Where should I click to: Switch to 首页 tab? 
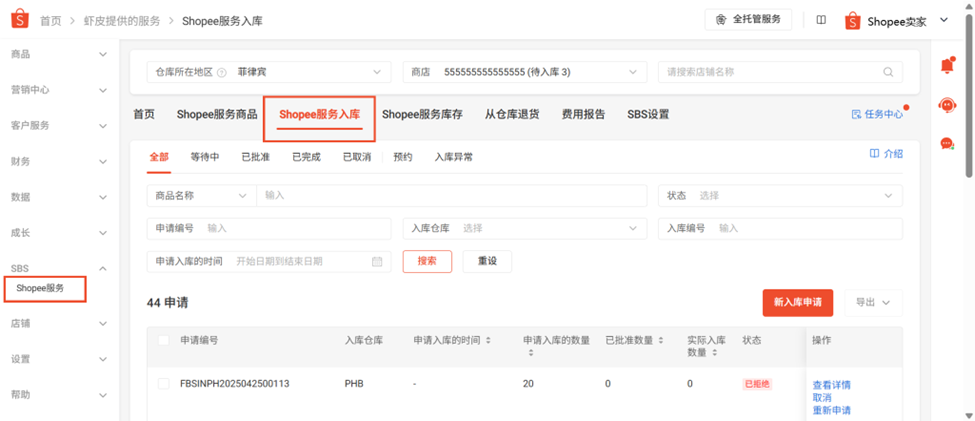click(144, 114)
